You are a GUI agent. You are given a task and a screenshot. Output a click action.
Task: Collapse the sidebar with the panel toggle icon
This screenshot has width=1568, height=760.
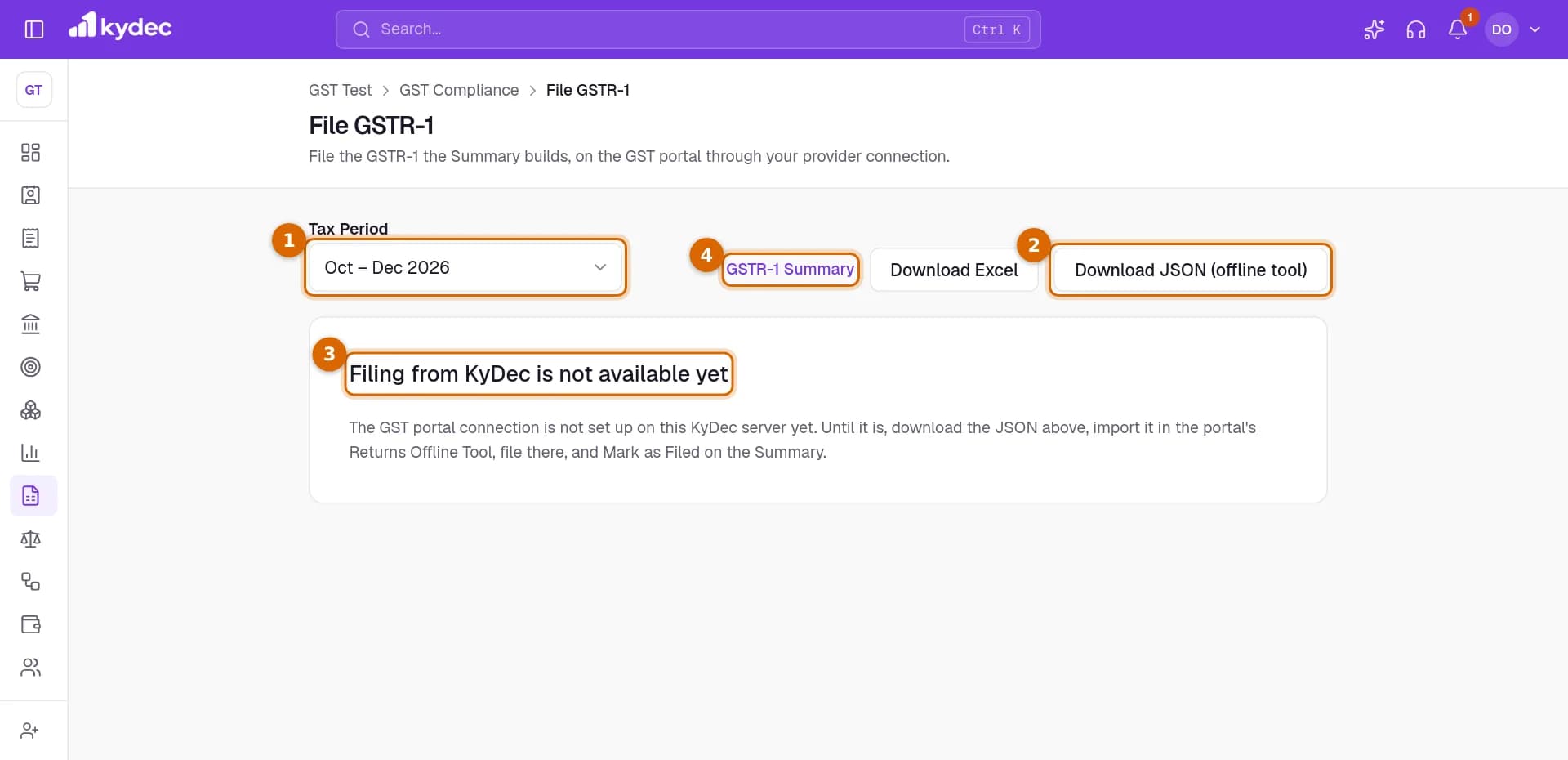34,29
